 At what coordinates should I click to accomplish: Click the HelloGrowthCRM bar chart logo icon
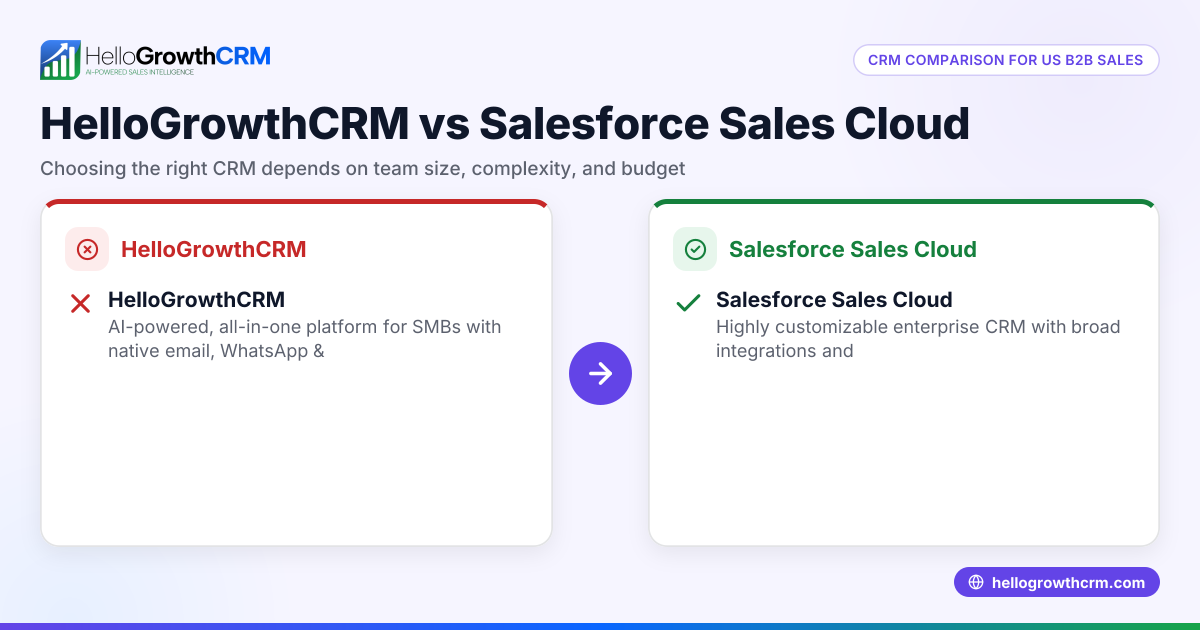60,60
